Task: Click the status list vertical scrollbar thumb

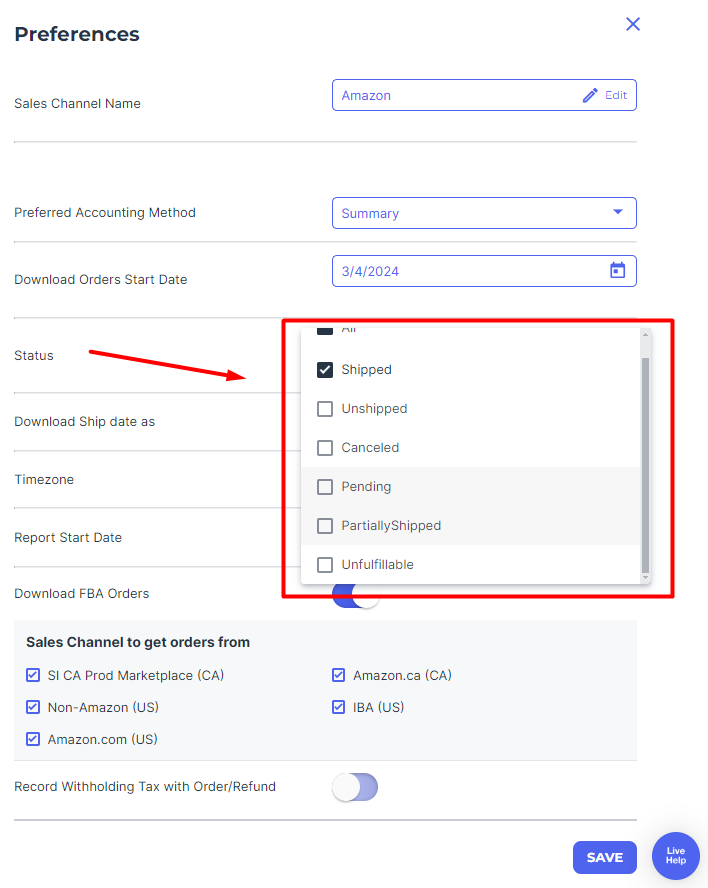Action: pyautogui.click(x=645, y=466)
